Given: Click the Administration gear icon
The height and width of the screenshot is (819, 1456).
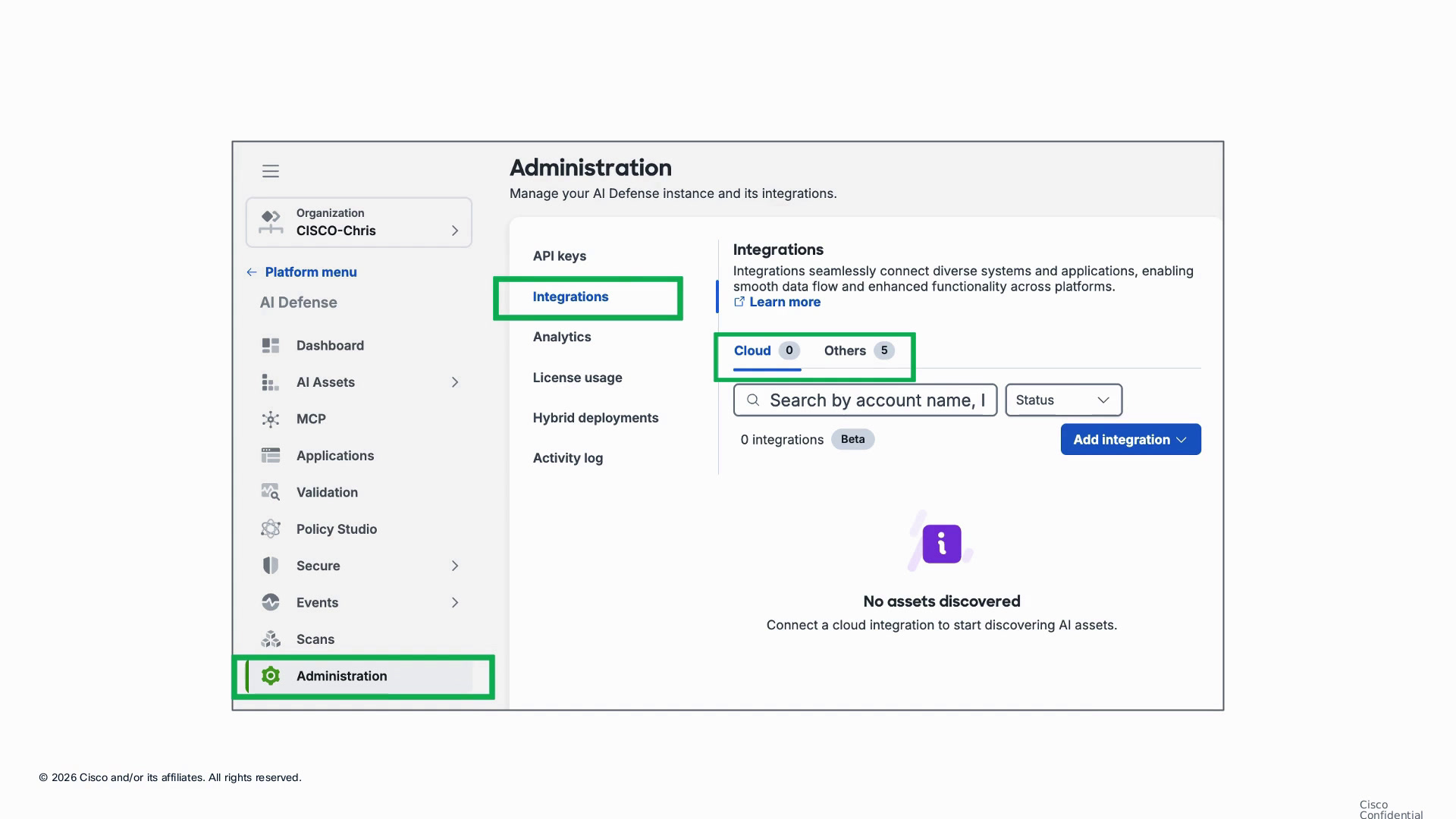Looking at the screenshot, I should coord(271,676).
